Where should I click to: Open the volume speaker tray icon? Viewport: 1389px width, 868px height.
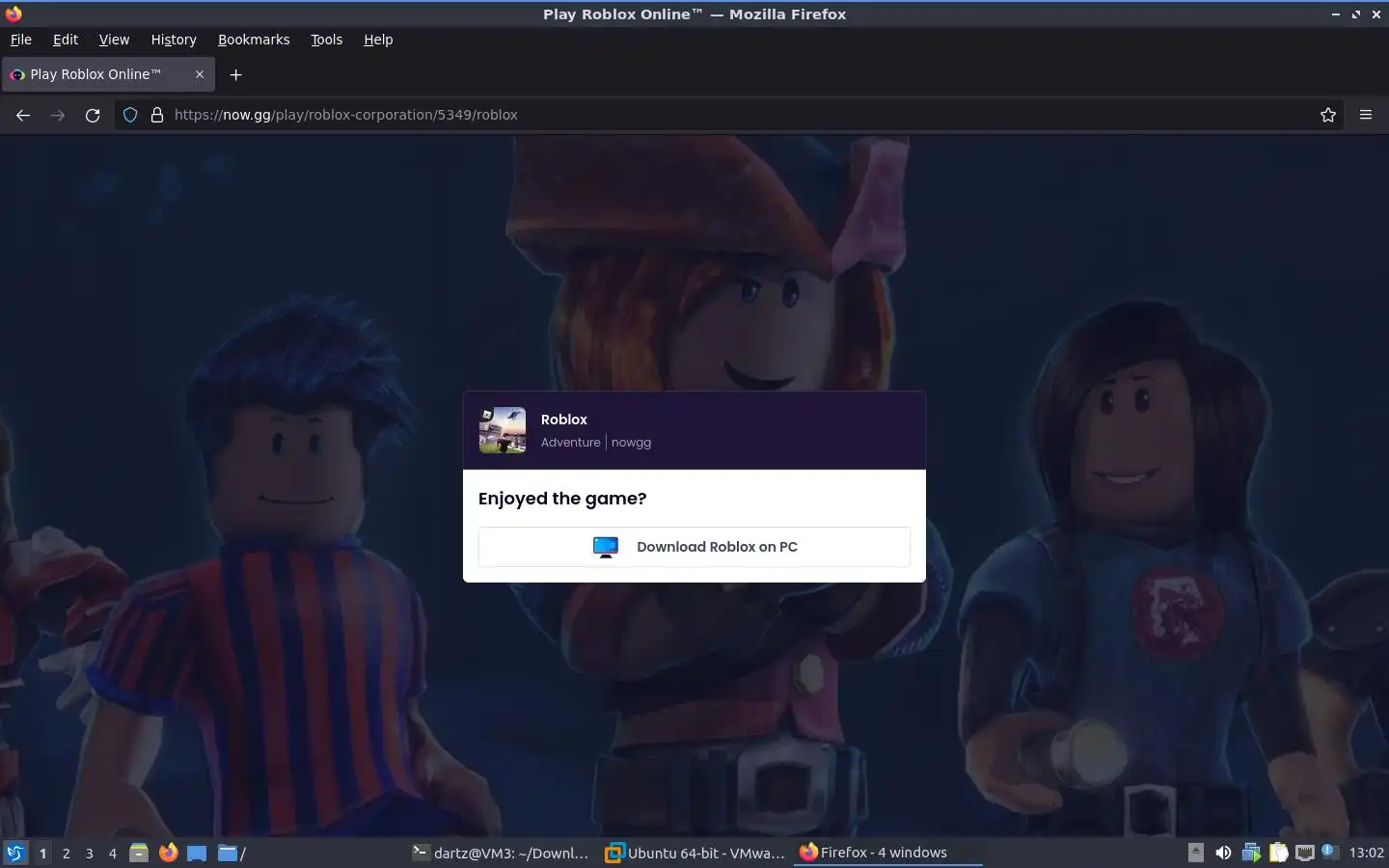point(1223,853)
